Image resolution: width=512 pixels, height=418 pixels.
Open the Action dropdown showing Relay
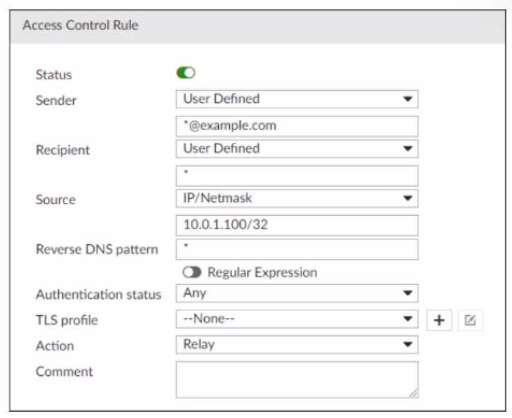(x=297, y=345)
